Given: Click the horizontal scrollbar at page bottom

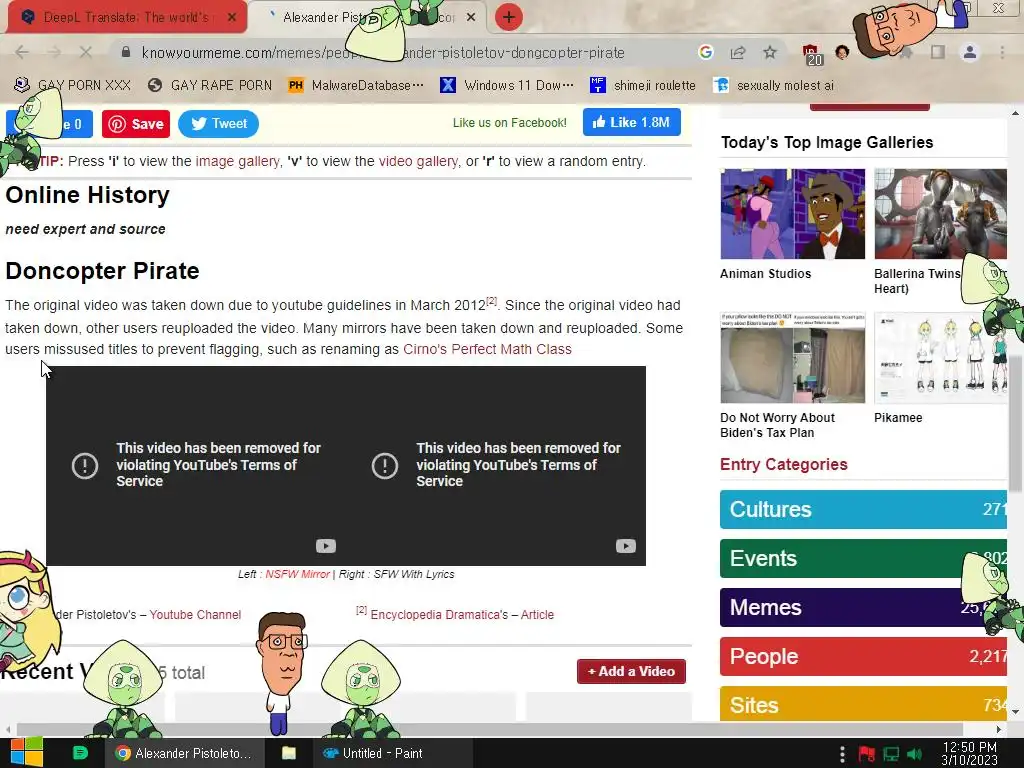Looking at the screenshot, I should [490, 729].
